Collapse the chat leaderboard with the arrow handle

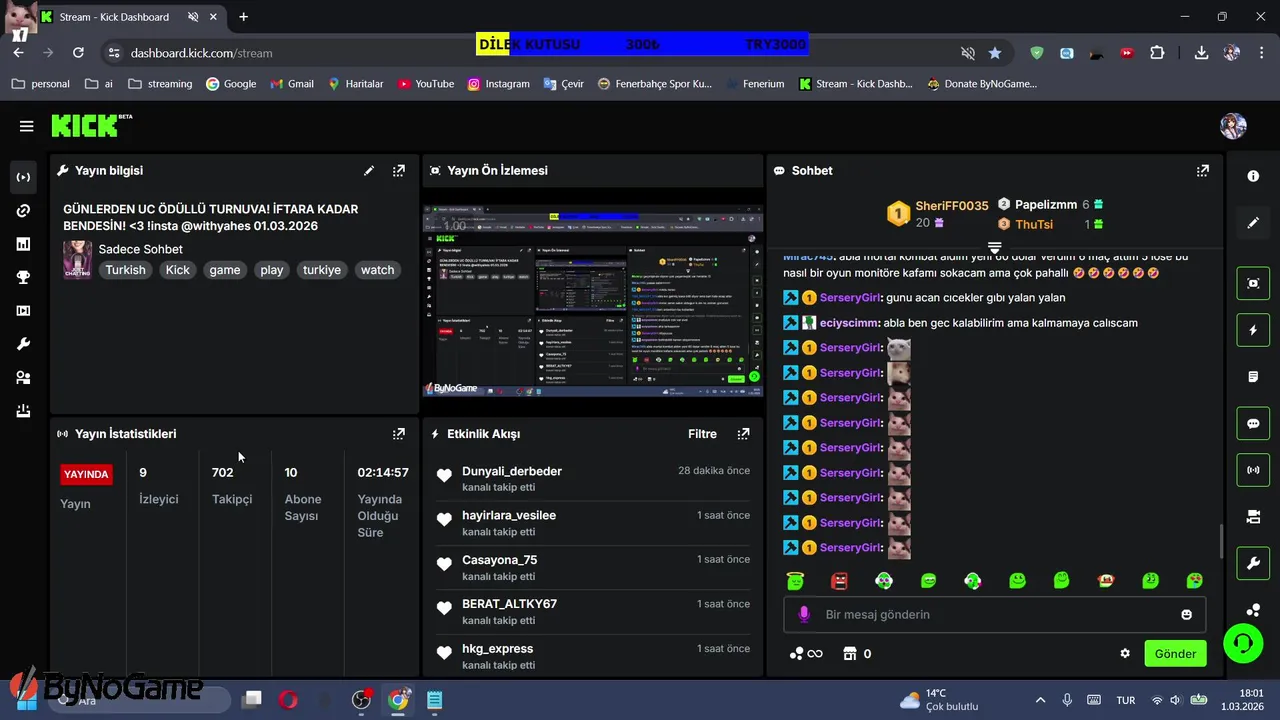click(995, 247)
